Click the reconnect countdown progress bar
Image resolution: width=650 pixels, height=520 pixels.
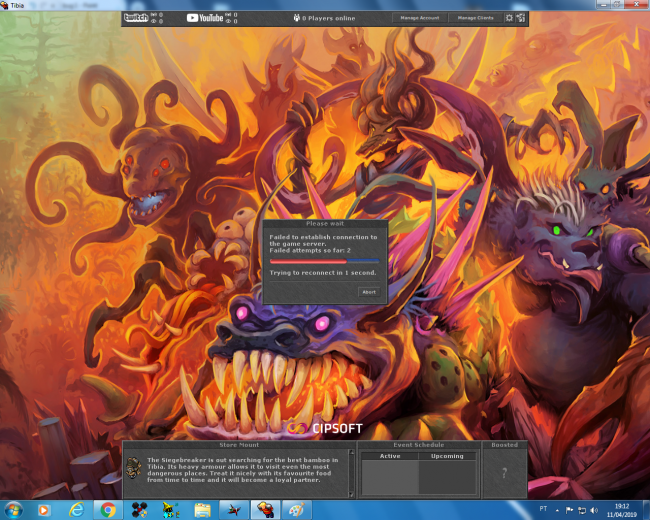[x=325, y=261]
